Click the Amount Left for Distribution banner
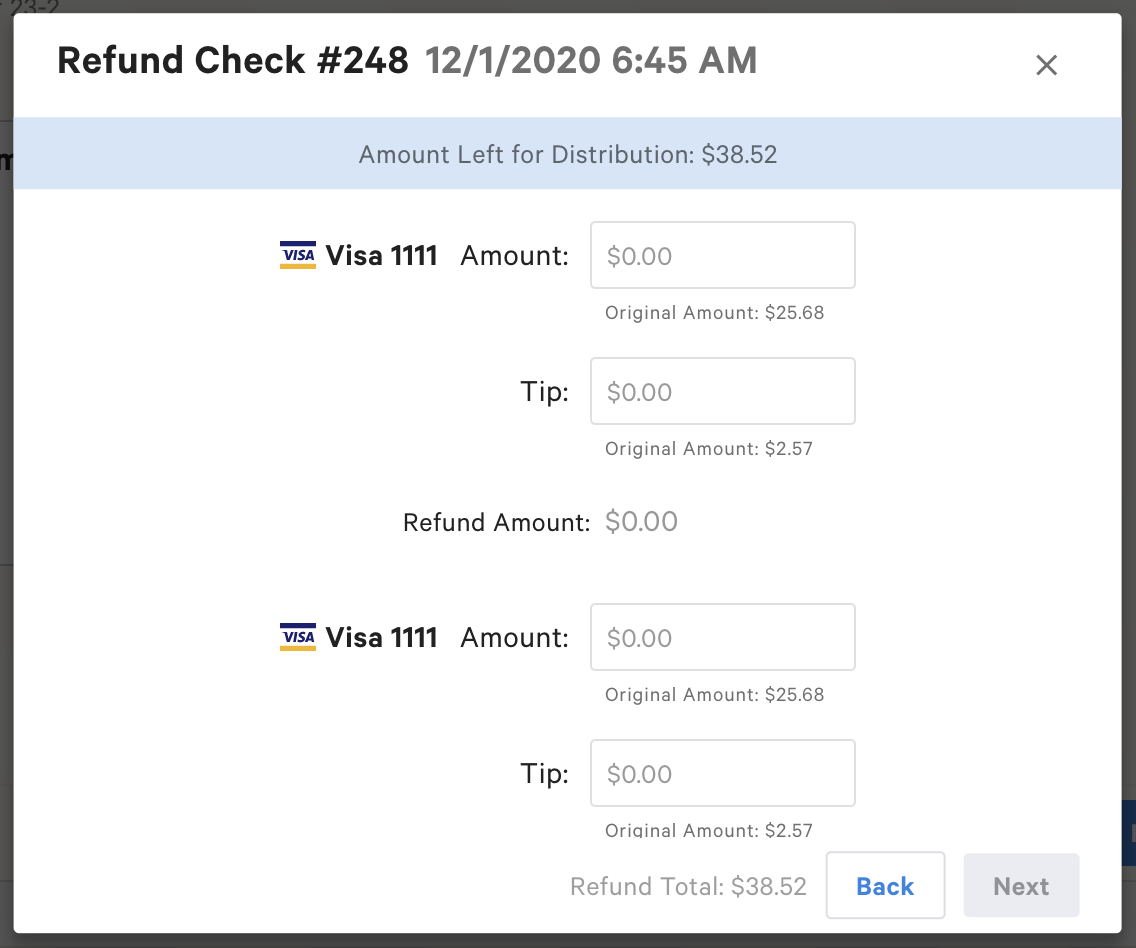 tap(568, 154)
